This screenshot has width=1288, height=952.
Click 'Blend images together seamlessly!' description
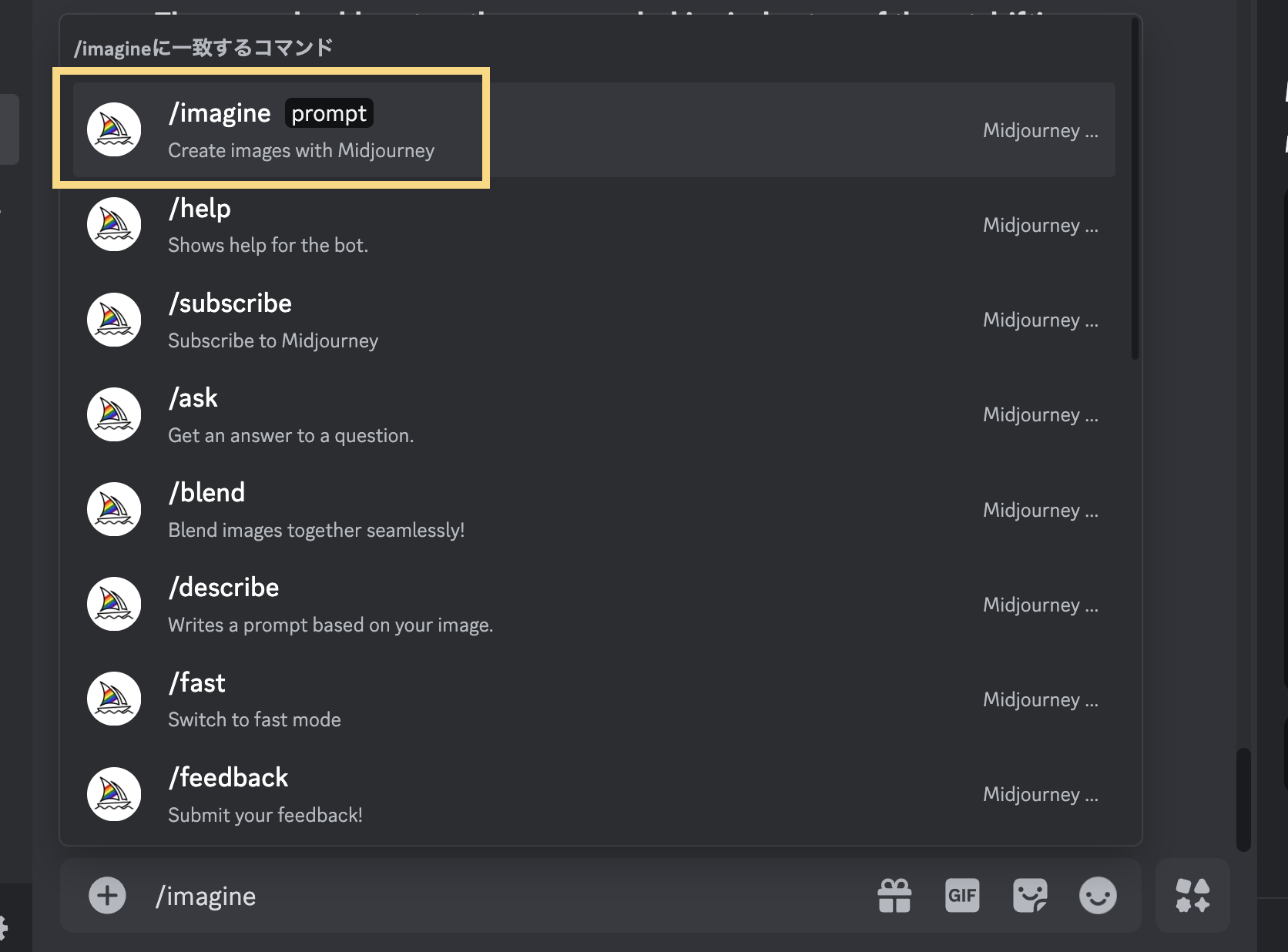[317, 531]
